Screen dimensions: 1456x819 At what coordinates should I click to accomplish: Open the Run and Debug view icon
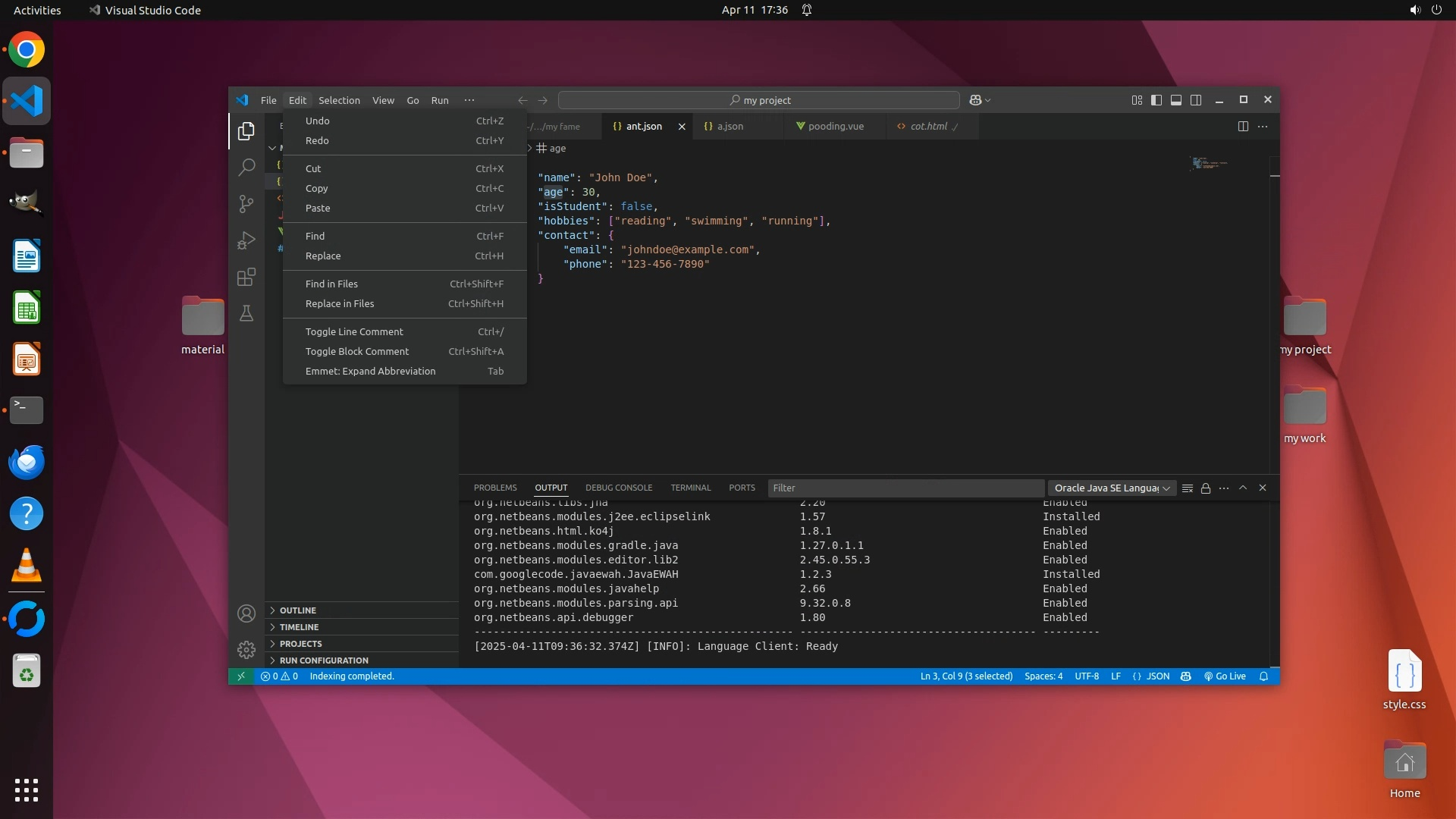click(246, 240)
